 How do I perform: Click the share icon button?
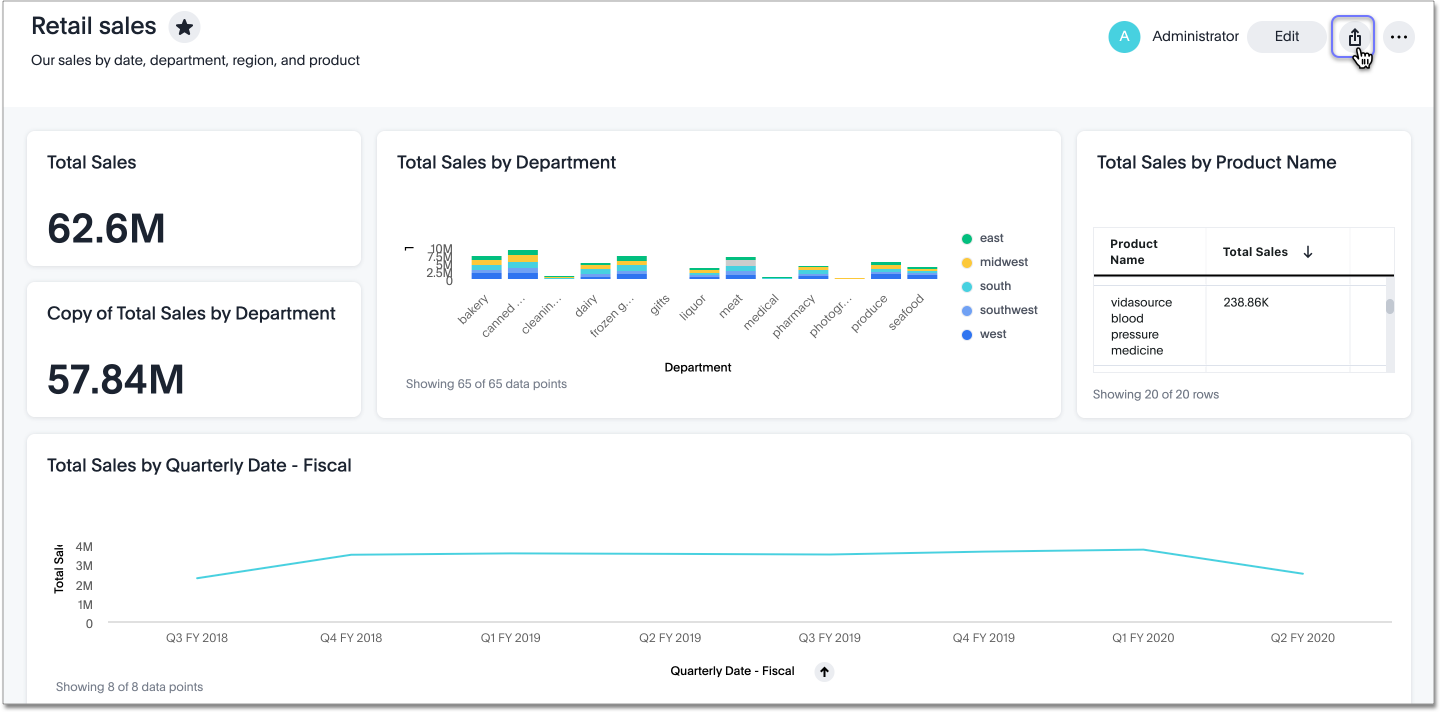tap(1354, 37)
